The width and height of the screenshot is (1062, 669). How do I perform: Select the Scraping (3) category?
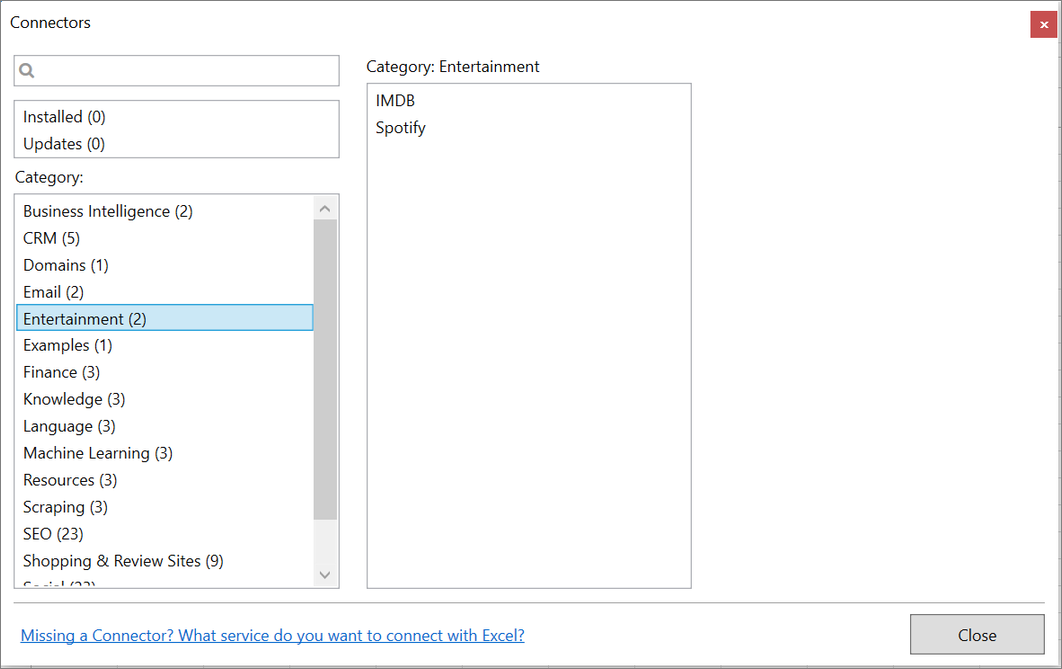66,507
